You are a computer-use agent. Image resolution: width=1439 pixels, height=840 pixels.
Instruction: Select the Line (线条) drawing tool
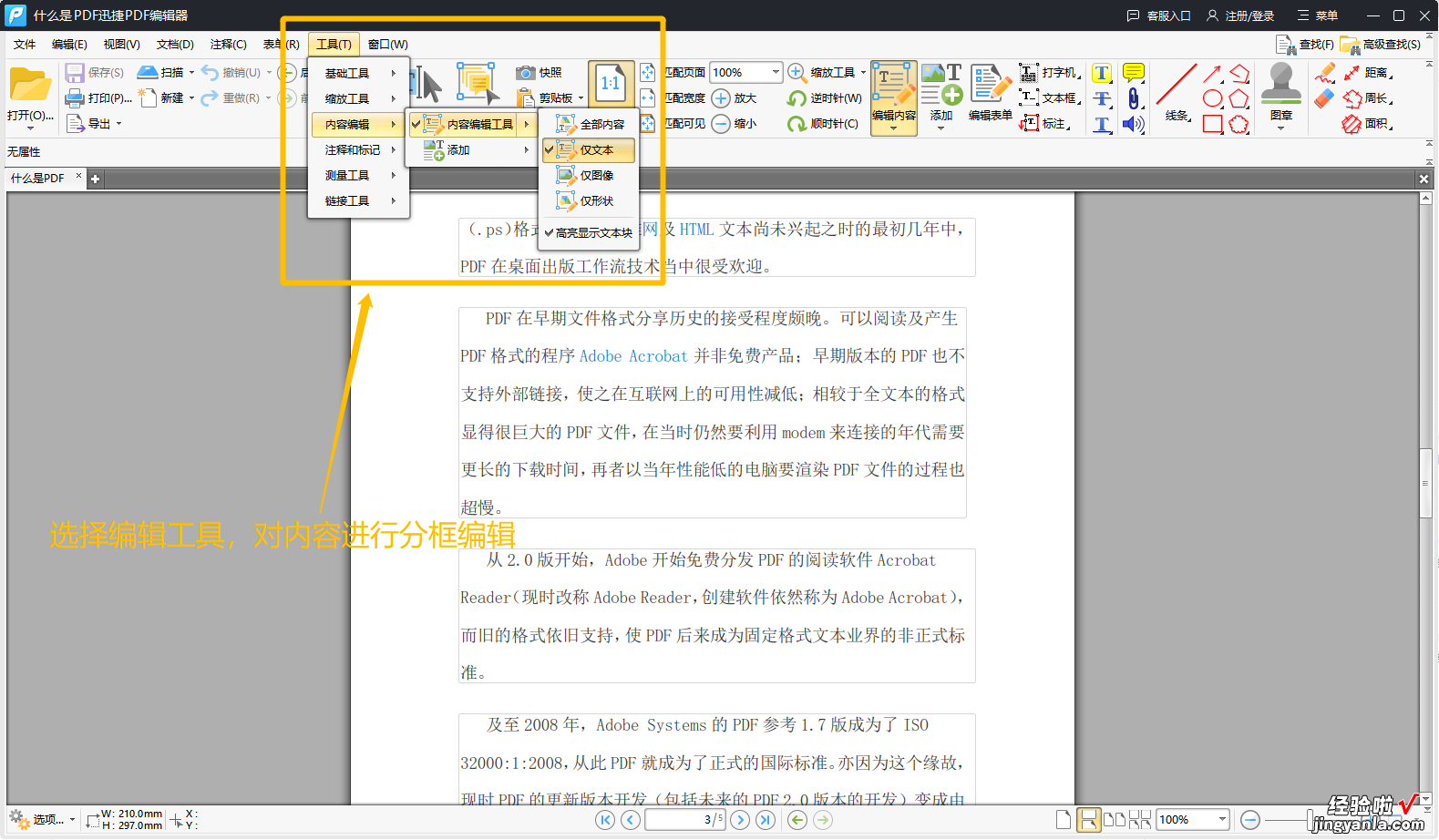tap(1177, 92)
